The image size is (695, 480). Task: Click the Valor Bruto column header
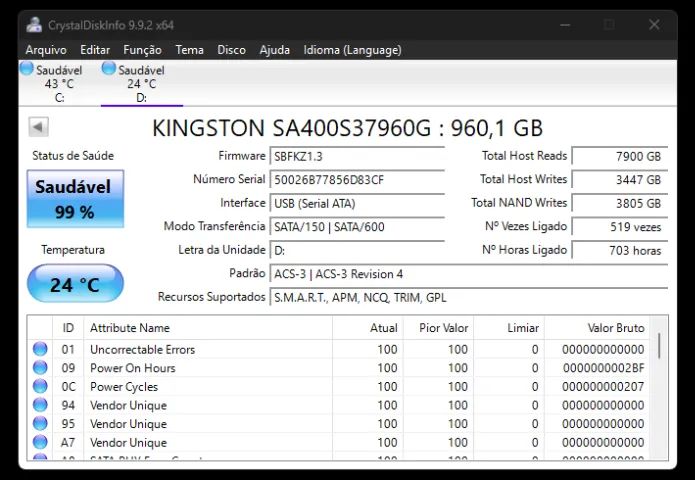[597, 328]
